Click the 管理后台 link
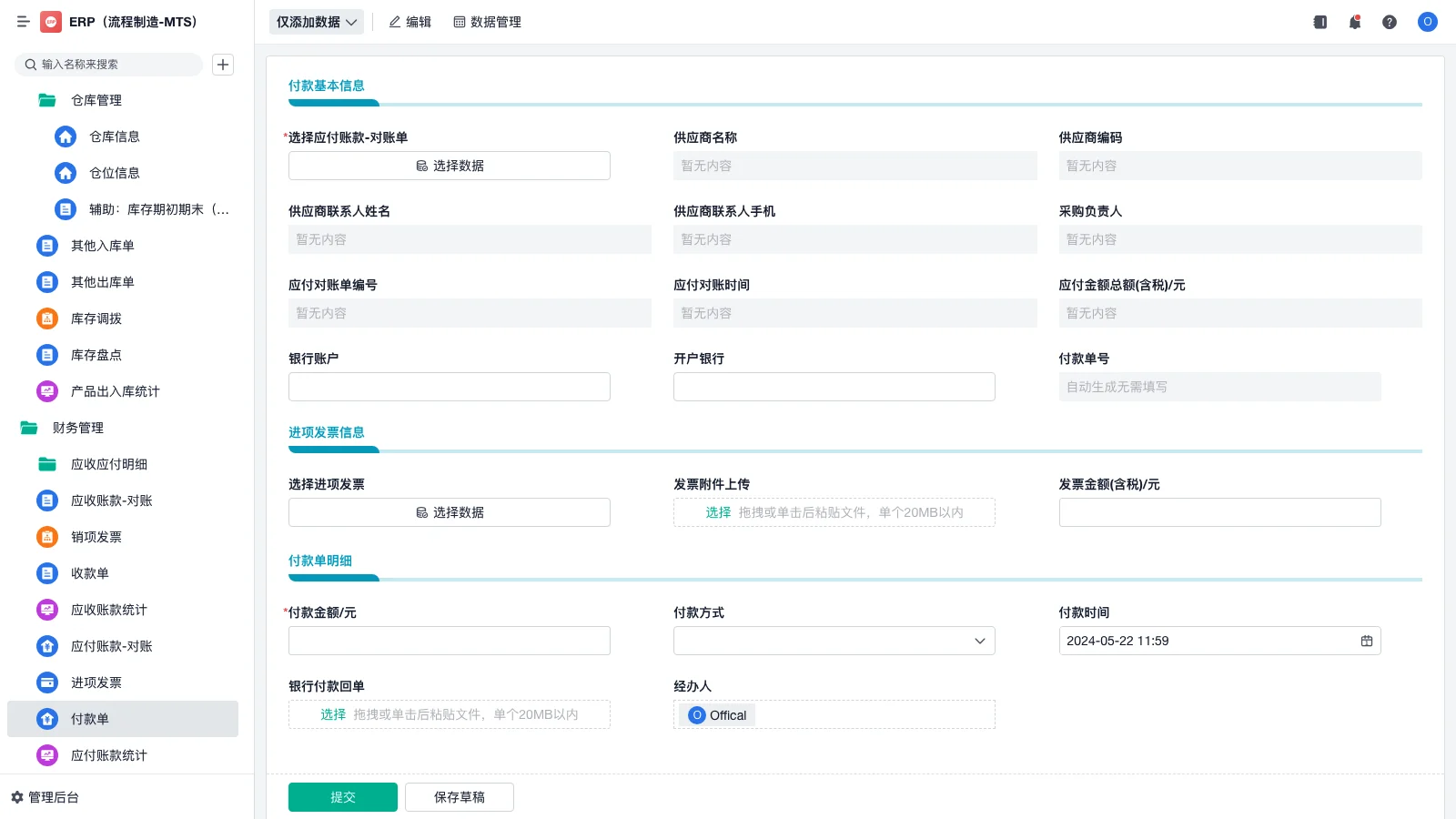The width and height of the screenshot is (1456, 819). (54, 797)
